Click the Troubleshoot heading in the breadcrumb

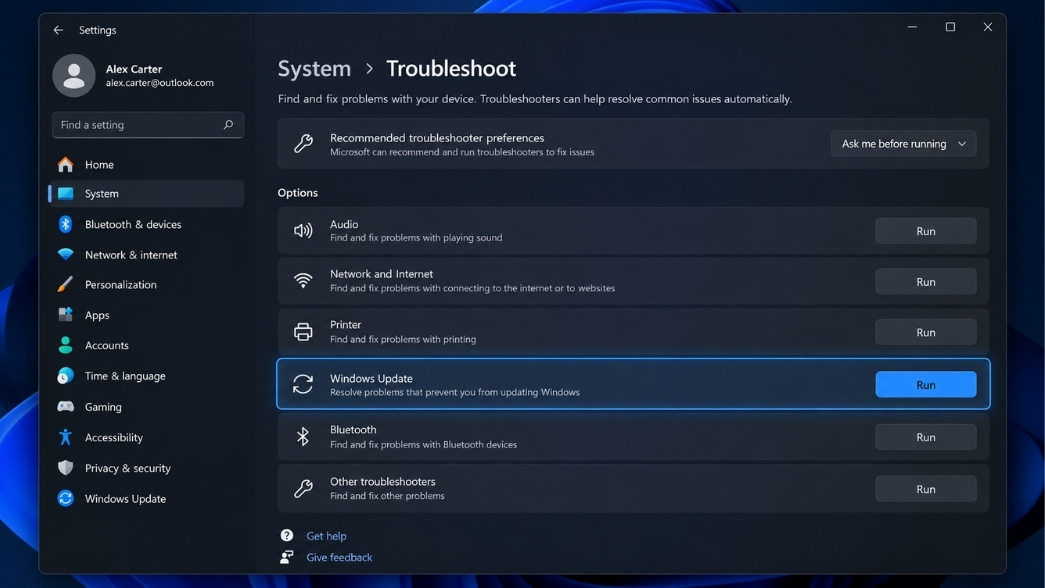pyautogui.click(x=451, y=68)
